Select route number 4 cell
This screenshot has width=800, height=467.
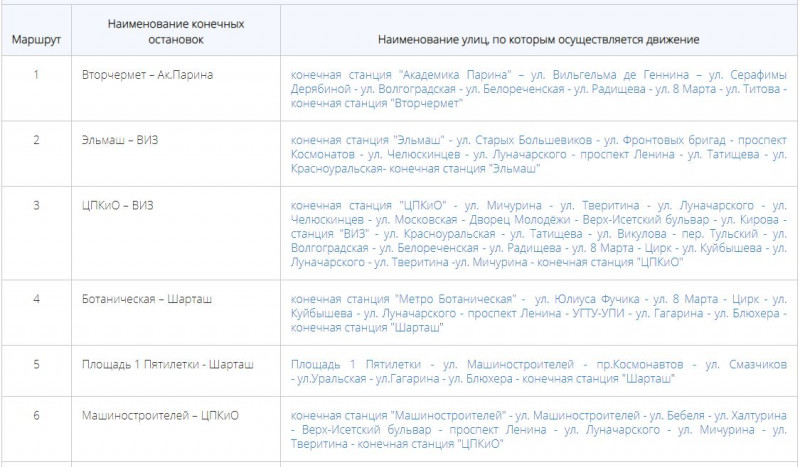(35, 299)
